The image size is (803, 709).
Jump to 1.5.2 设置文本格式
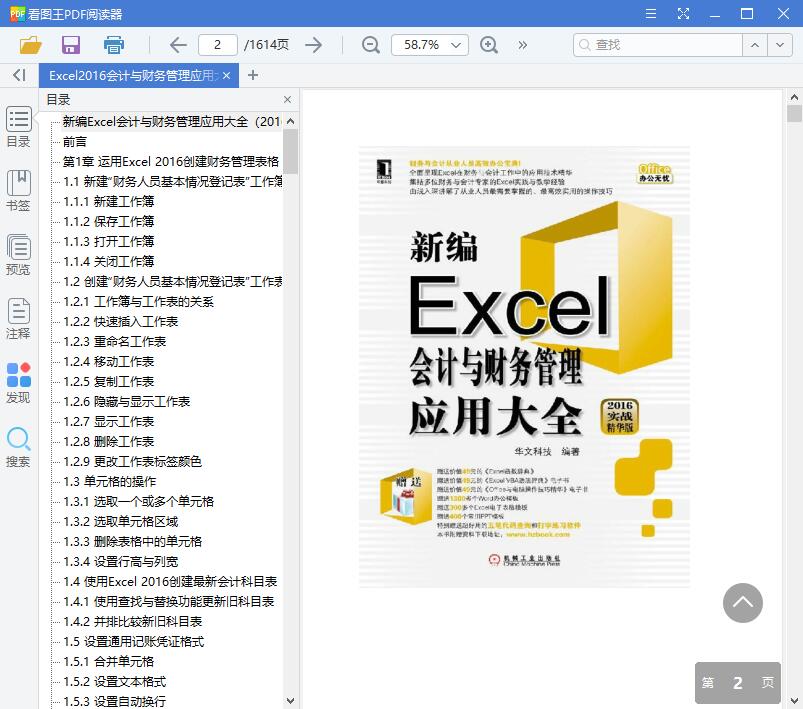coord(115,681)
